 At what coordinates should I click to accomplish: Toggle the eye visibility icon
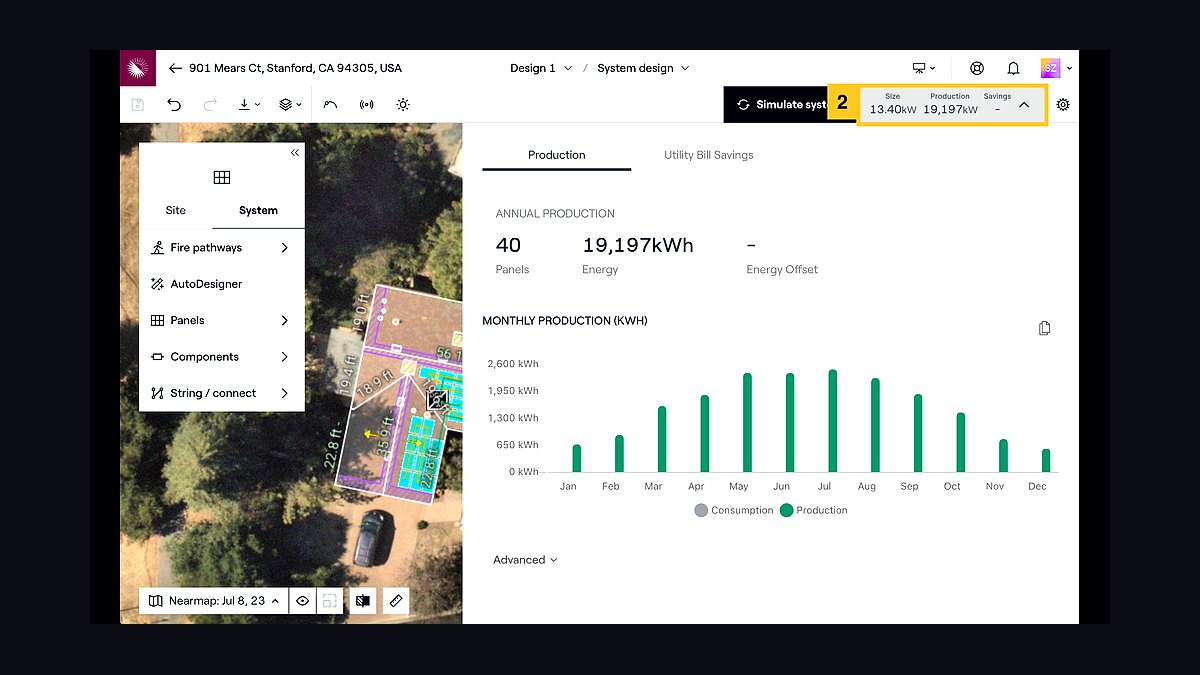[x=302, y=601]
